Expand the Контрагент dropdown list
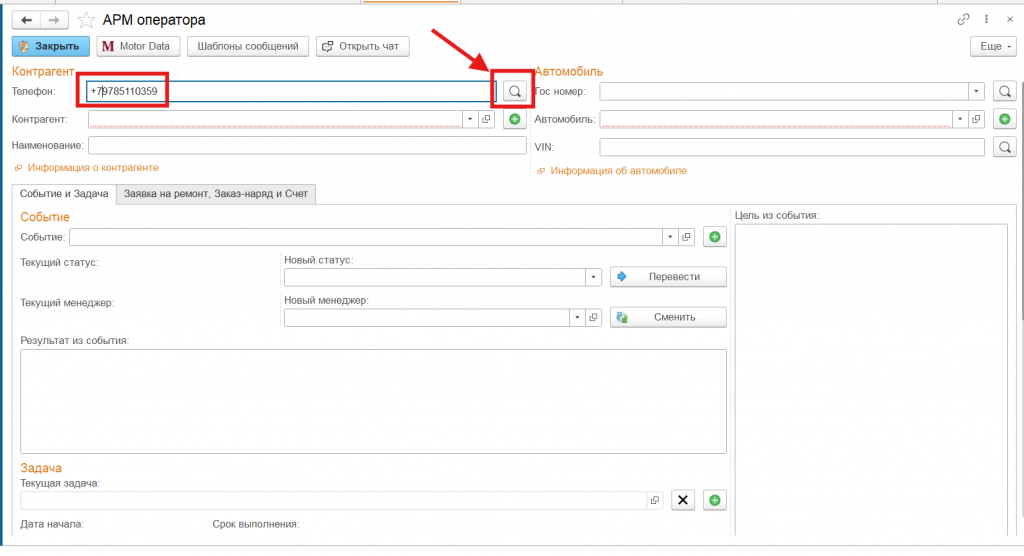The image size is (1024, 556). coord(469,119)
